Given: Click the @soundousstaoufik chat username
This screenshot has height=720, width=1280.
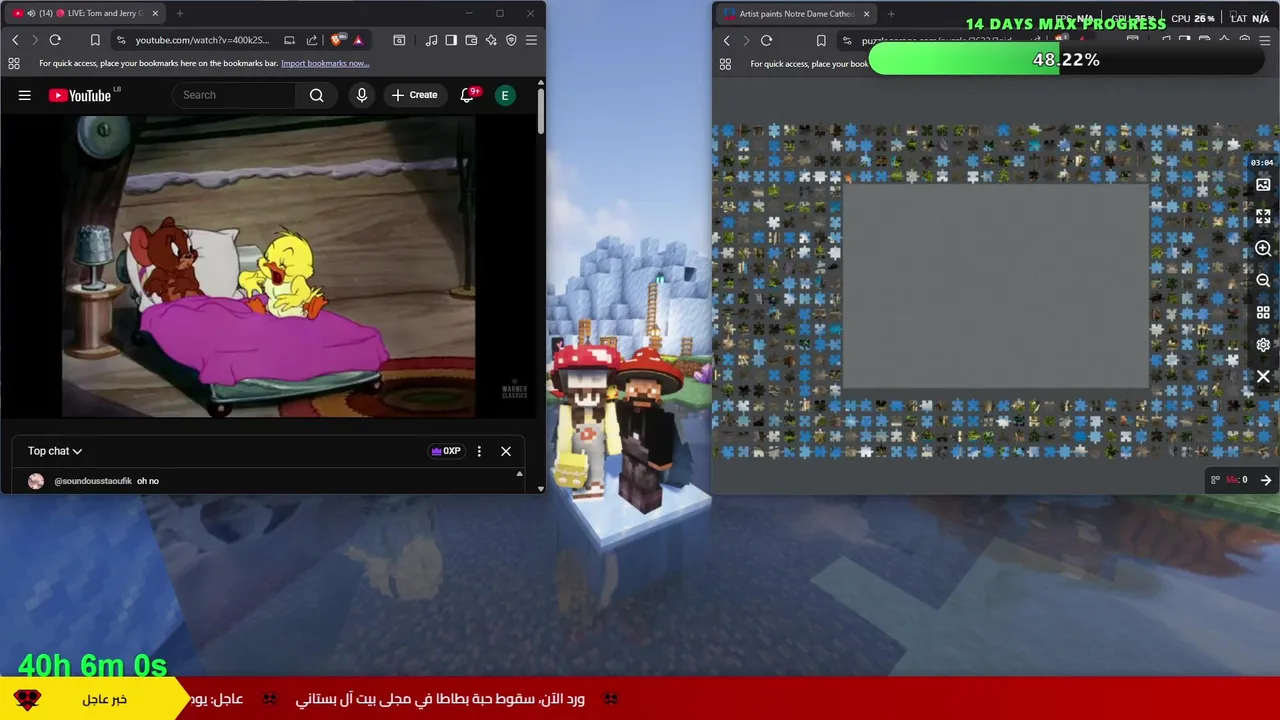Looking at the screenshot, I should (93, 481).
